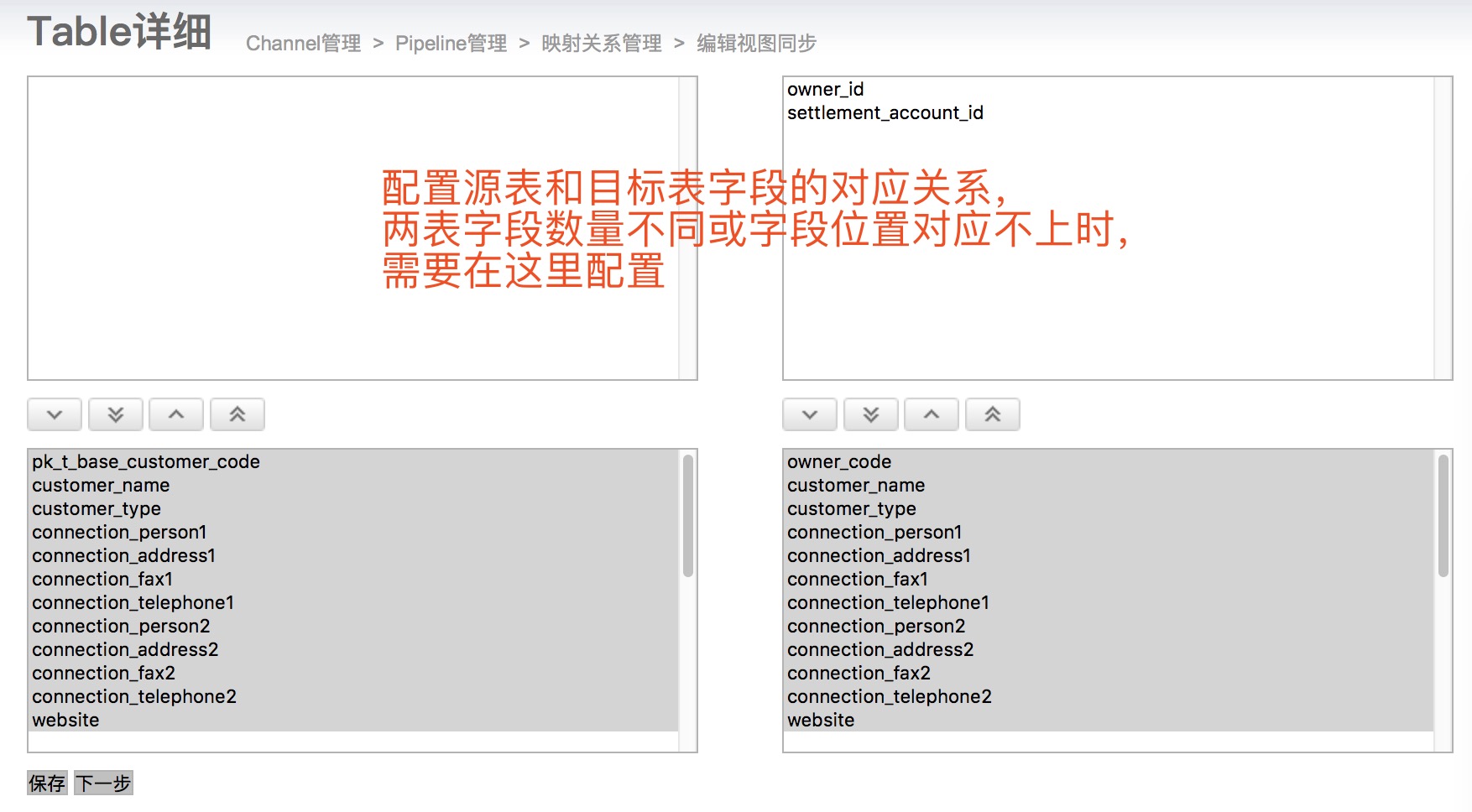The width and height of the screenshot is (1472, 812).
Task: Select connection_address1 in target lower list
Action: (x=1109, y=555)
